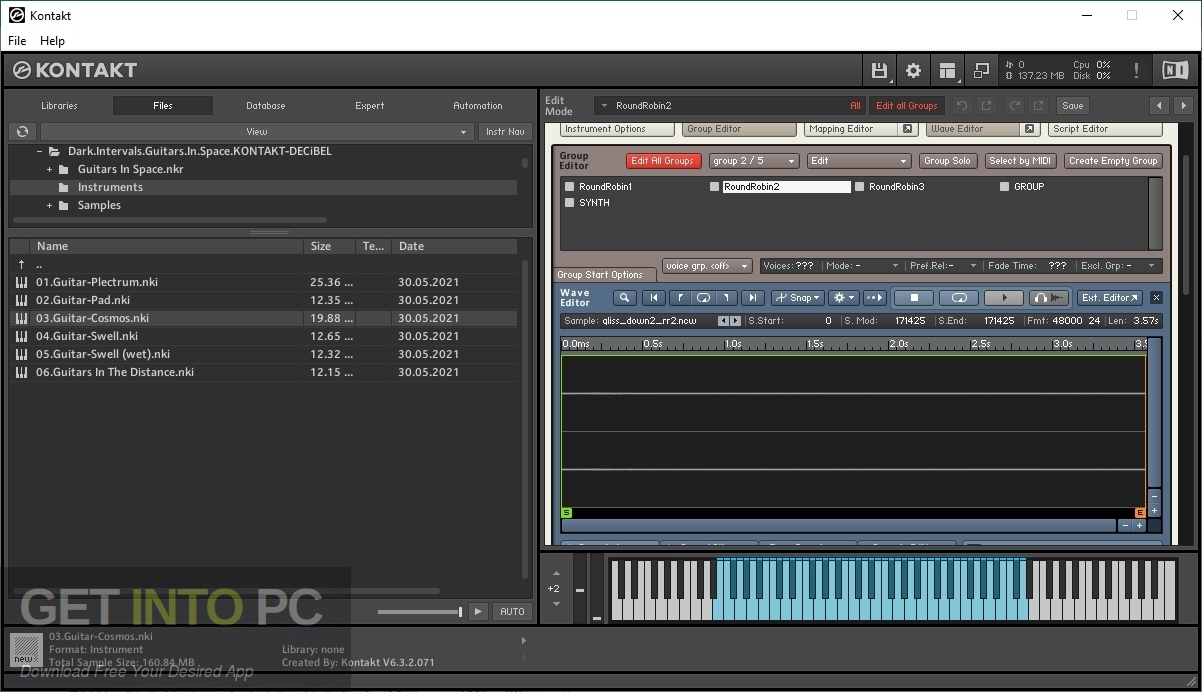
Task: Select next sample arrow next to sample name
Action: pyautogui.click(x=736, y=321)
